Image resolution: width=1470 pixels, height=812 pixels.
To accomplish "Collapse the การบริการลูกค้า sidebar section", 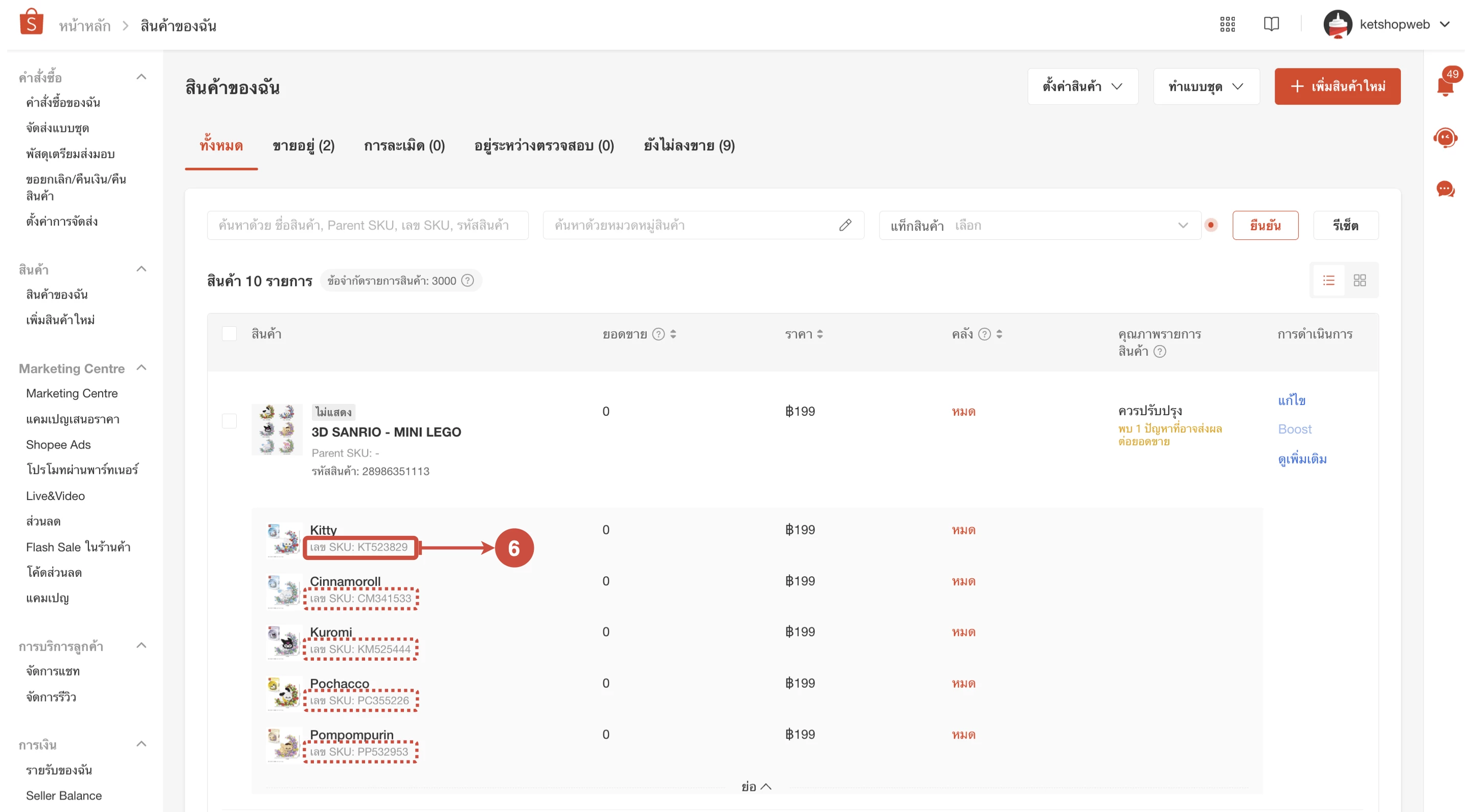I will [142, 645].
